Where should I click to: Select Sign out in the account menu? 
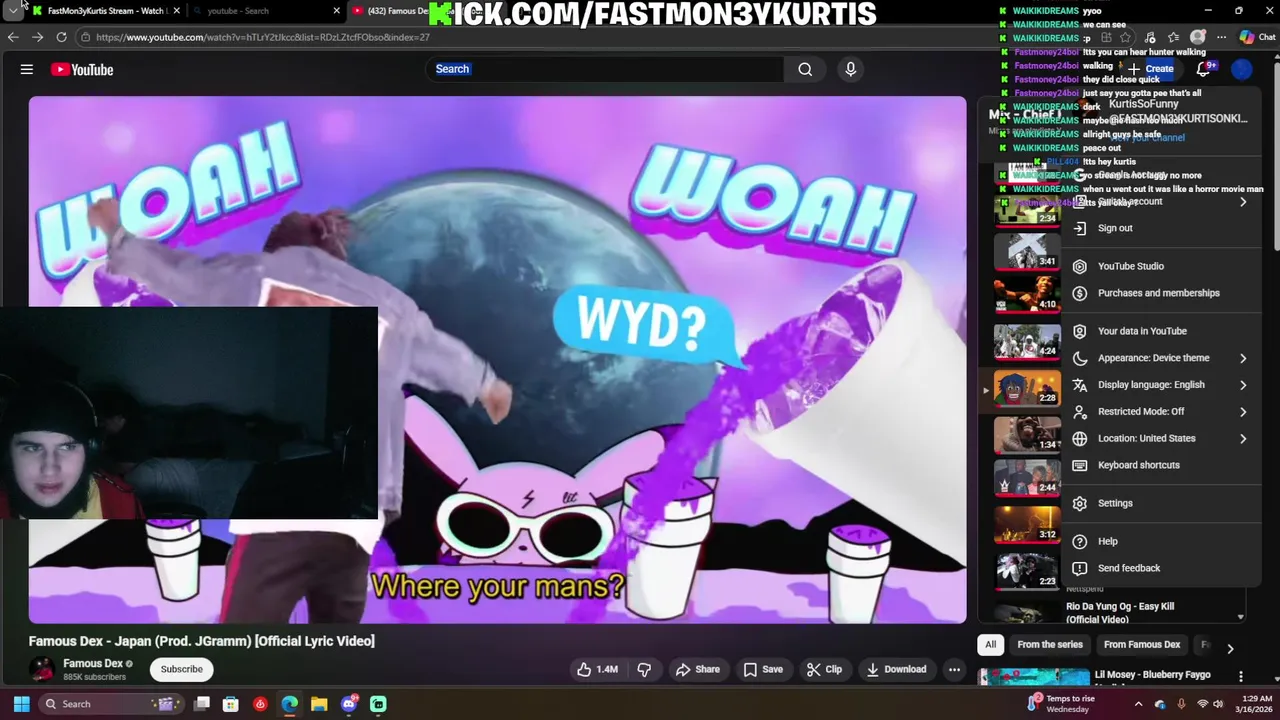tap(1160, 228)
